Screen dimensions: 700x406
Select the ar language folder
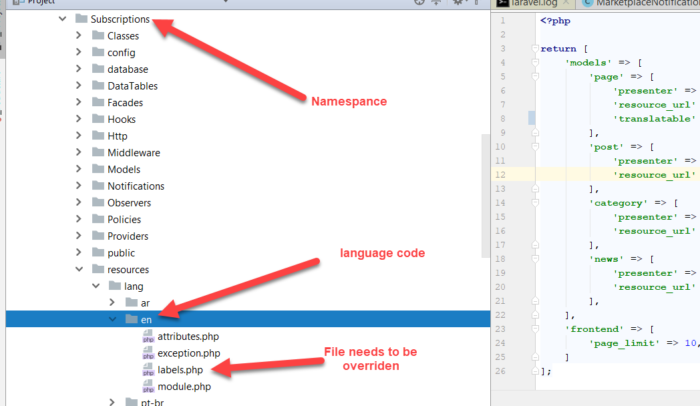point(145,303)
